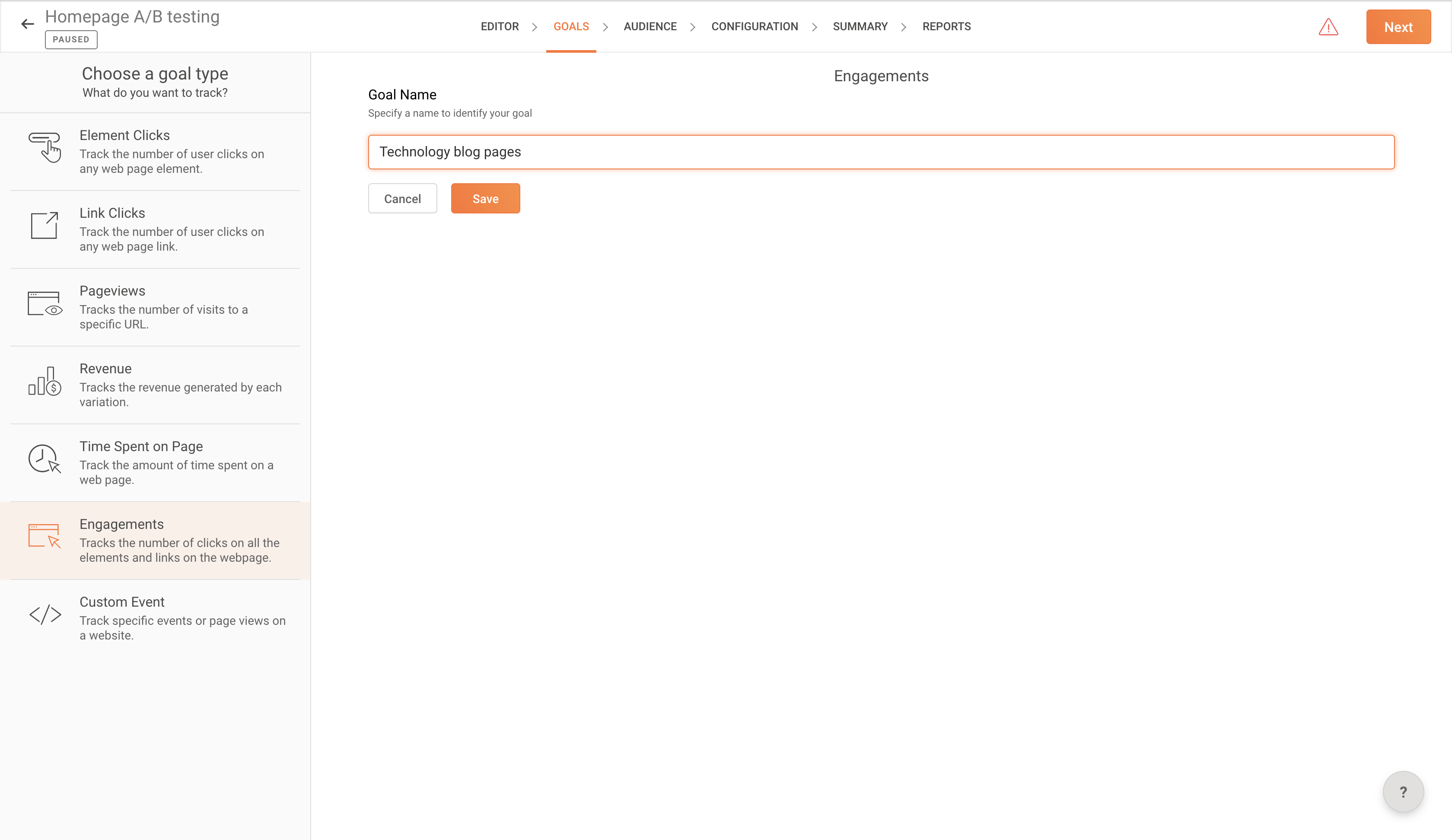
Task: Select the Link Clicks arrow icon
Action: pos(45,225)
